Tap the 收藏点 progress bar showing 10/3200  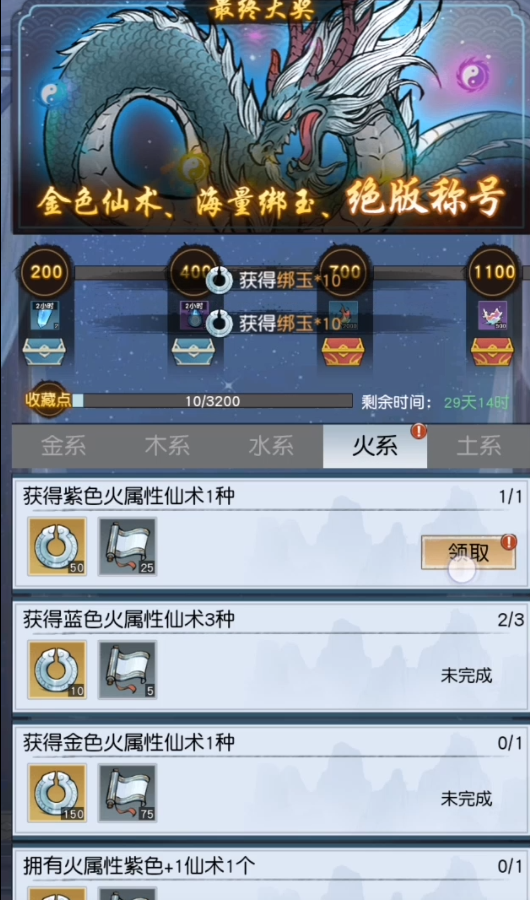point(212,401)
